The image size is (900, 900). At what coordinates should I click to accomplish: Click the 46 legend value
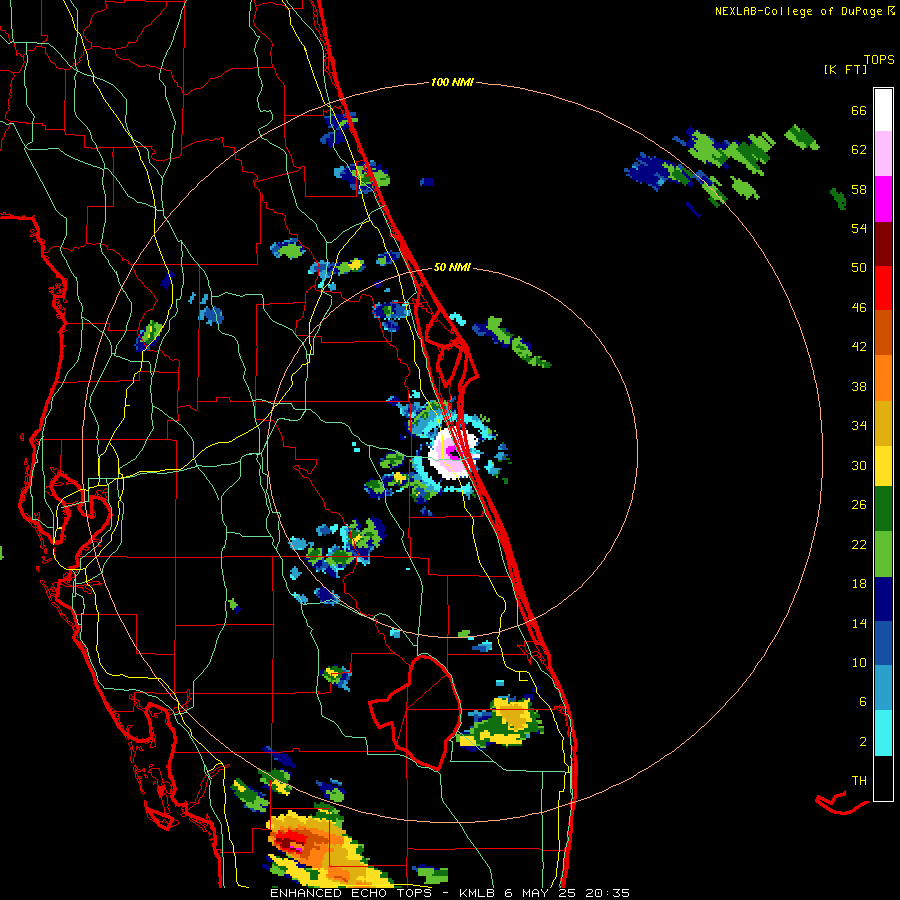pyautogui.click(x=859, y=308)
